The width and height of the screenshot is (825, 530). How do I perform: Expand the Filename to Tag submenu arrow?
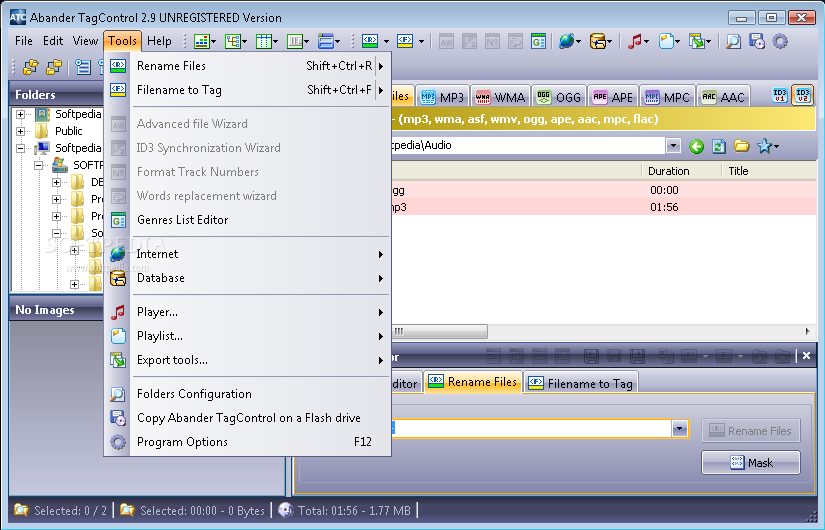[380, 90]
